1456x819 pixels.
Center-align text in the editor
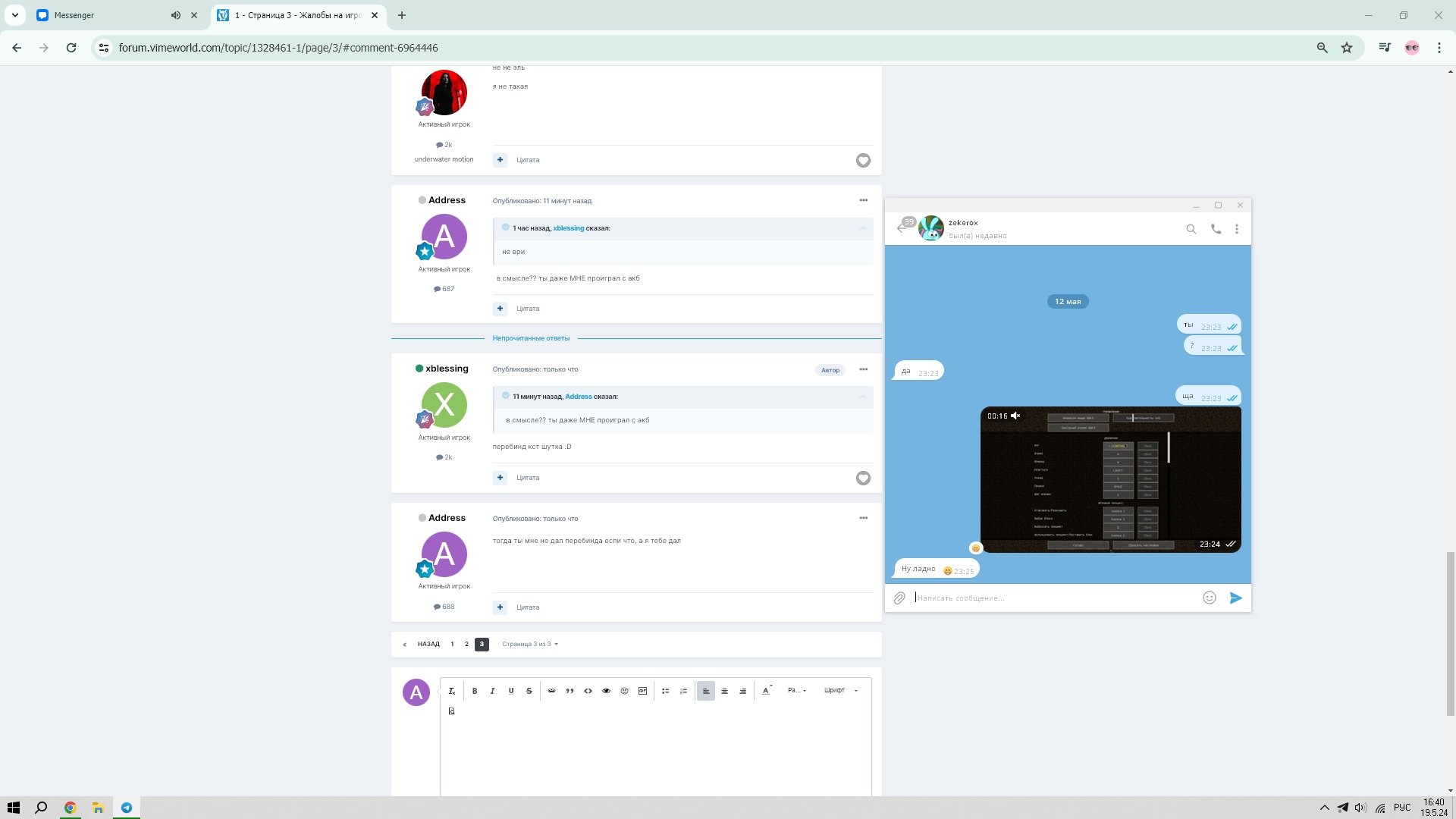click(x=724, y=691)
